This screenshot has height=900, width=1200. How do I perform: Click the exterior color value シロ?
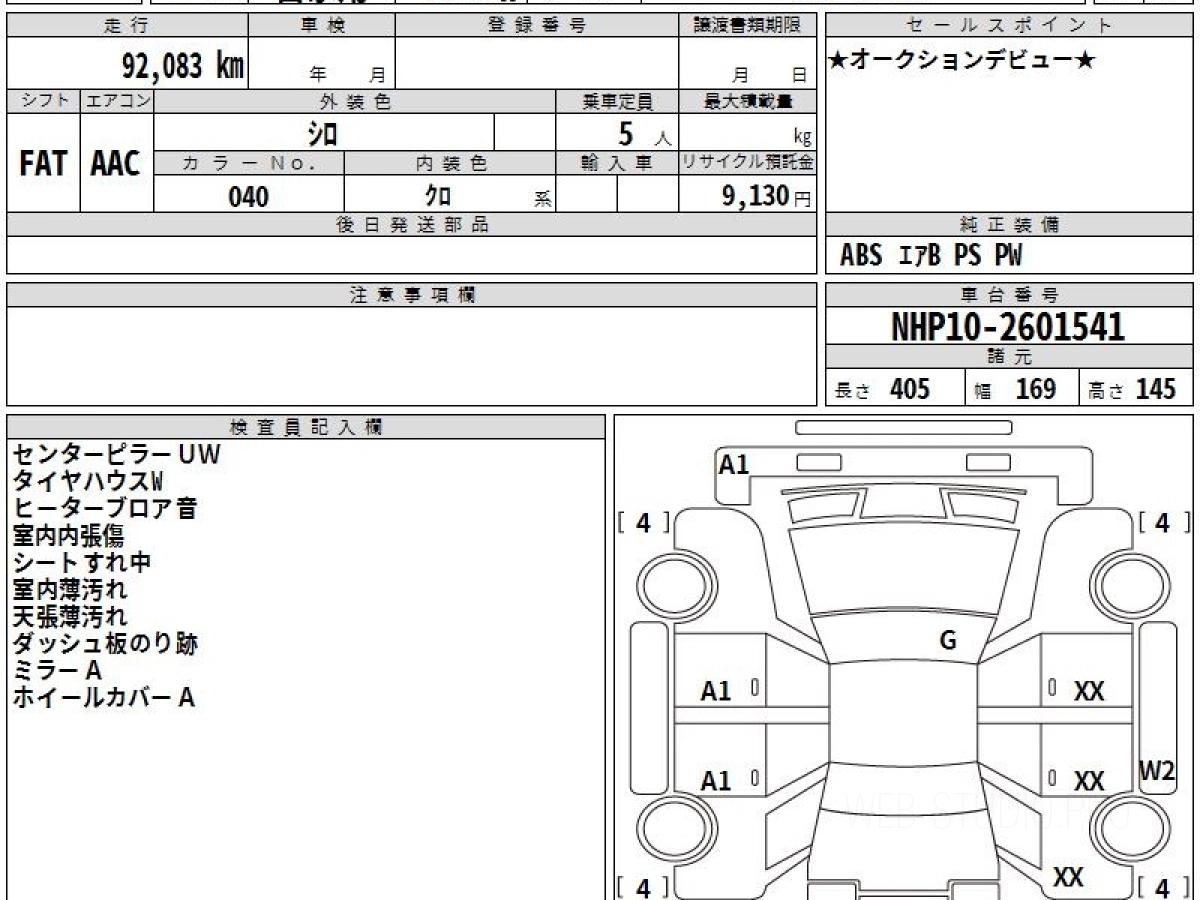(x=323, y=132)
